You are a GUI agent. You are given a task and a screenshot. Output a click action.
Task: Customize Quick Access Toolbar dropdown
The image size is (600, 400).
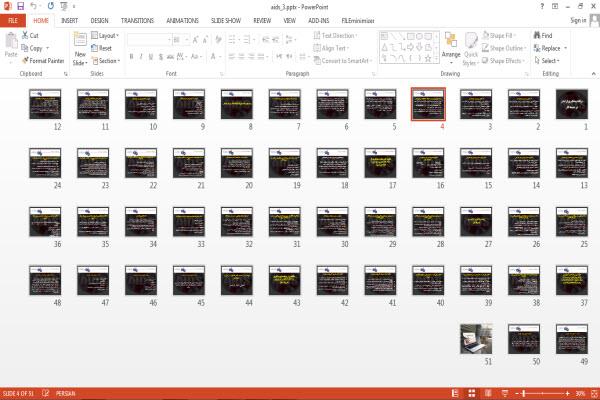74,7
